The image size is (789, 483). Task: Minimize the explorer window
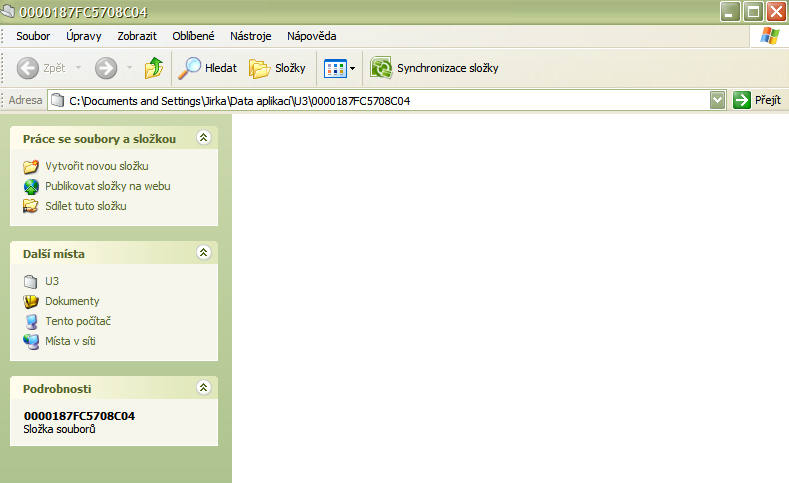(730, 12)
